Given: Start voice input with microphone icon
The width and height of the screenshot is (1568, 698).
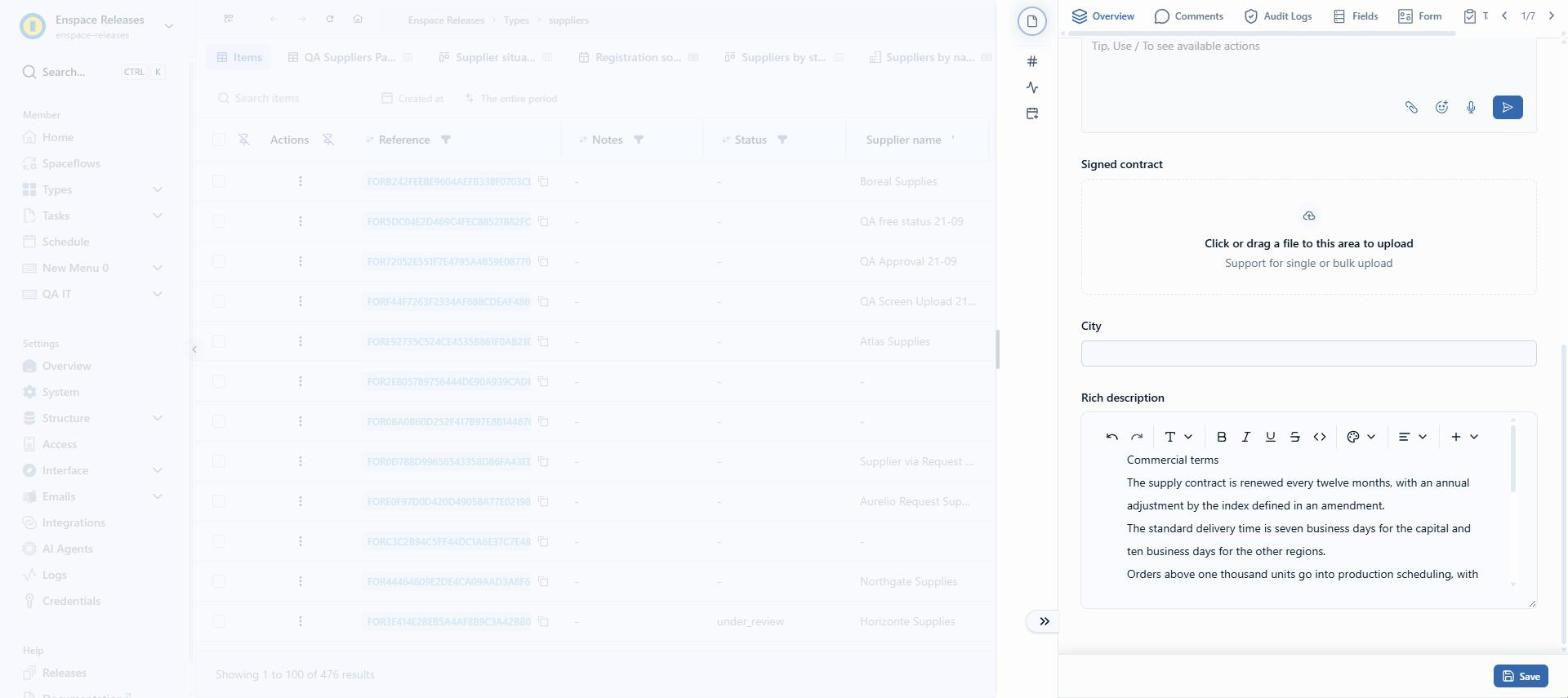Looking at the screenshot, I should tap(1471, 107).
